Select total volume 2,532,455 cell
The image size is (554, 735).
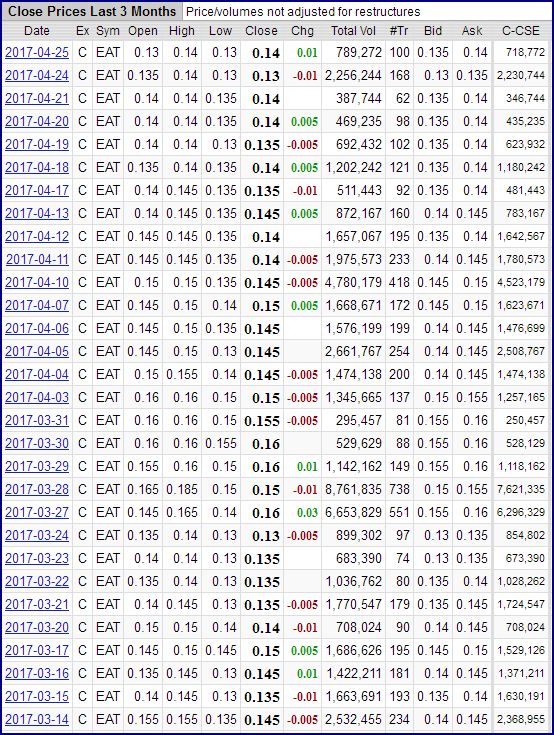click(353, 719)
